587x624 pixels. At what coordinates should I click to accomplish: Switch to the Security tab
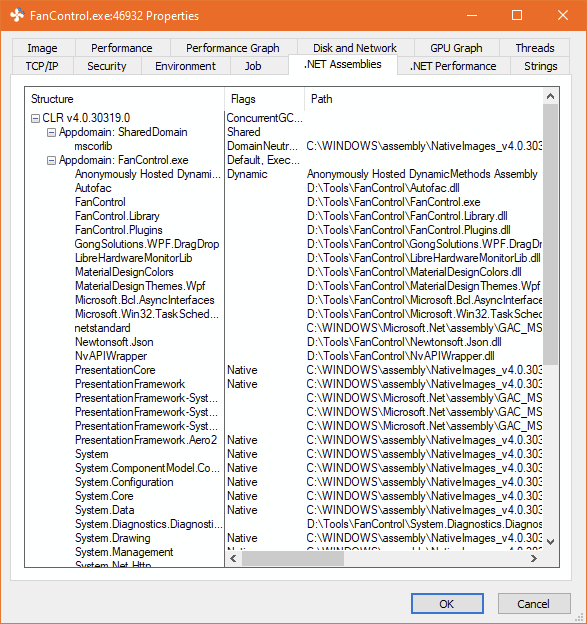tap(107, 66)
